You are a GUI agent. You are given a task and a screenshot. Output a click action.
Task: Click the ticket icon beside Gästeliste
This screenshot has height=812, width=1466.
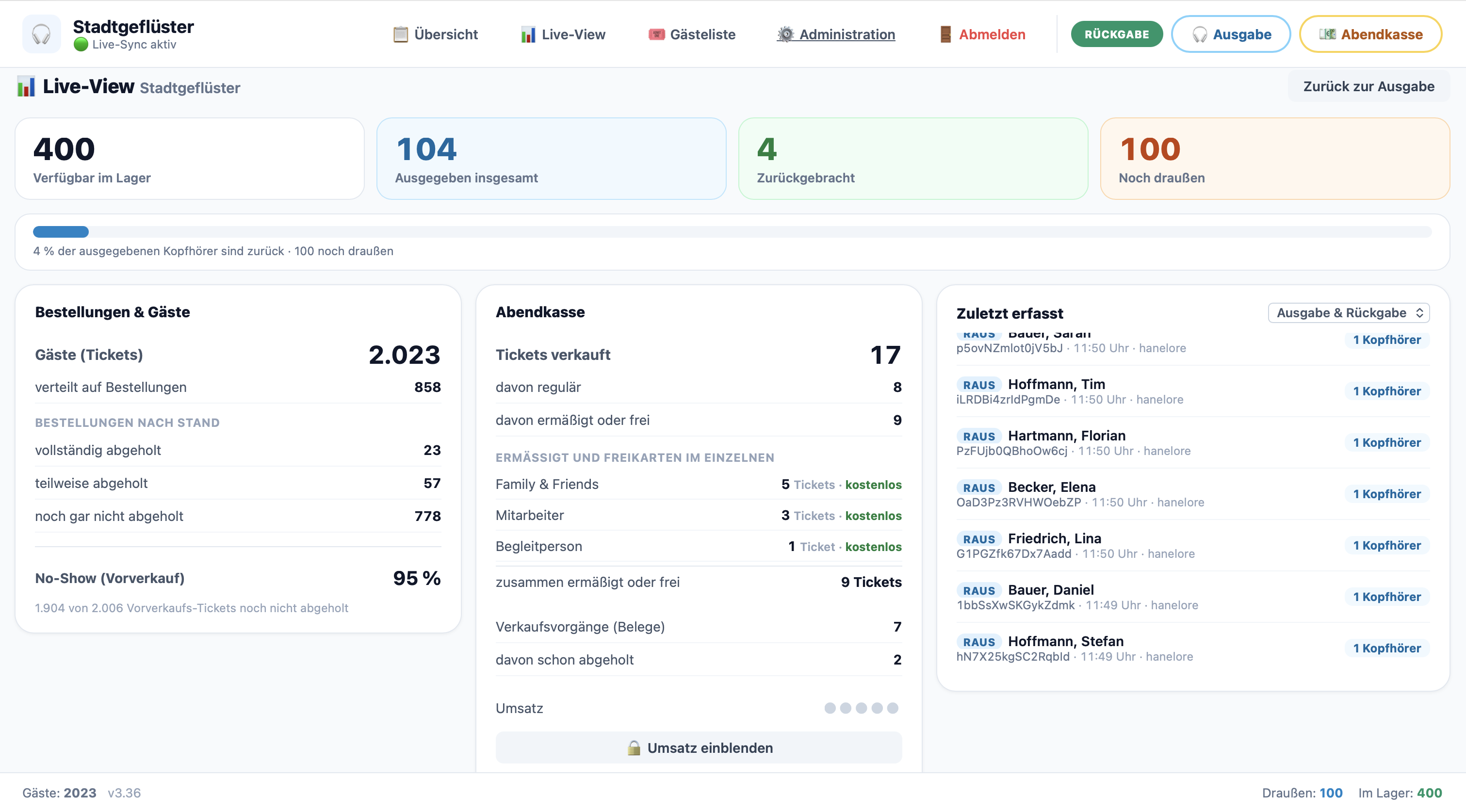click(657, 34)
